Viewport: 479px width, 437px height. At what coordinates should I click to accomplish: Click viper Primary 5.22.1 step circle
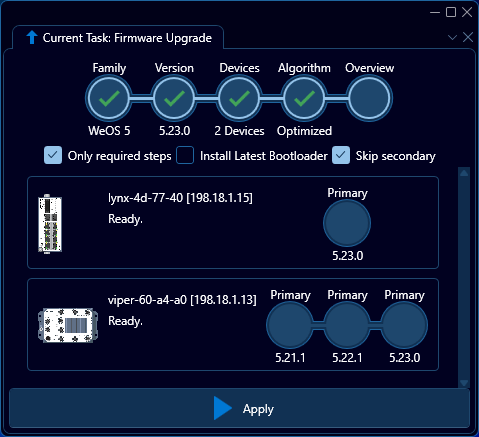[x=347, y=325]
